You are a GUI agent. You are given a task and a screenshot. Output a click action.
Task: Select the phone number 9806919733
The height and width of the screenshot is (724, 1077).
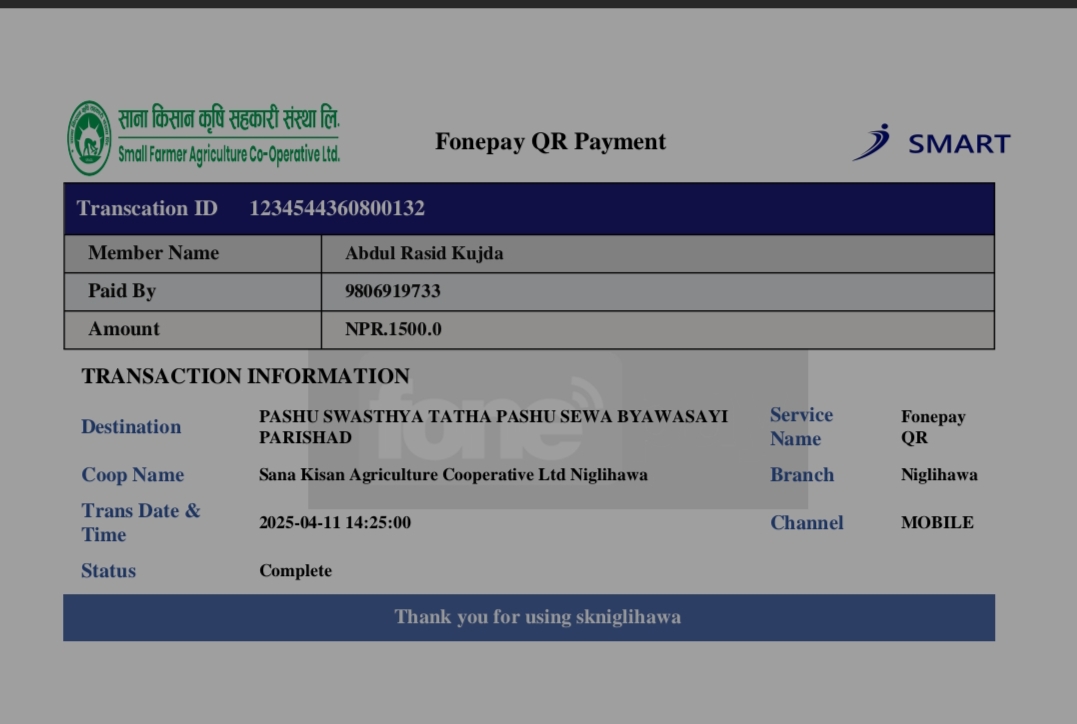coord(392,291)
